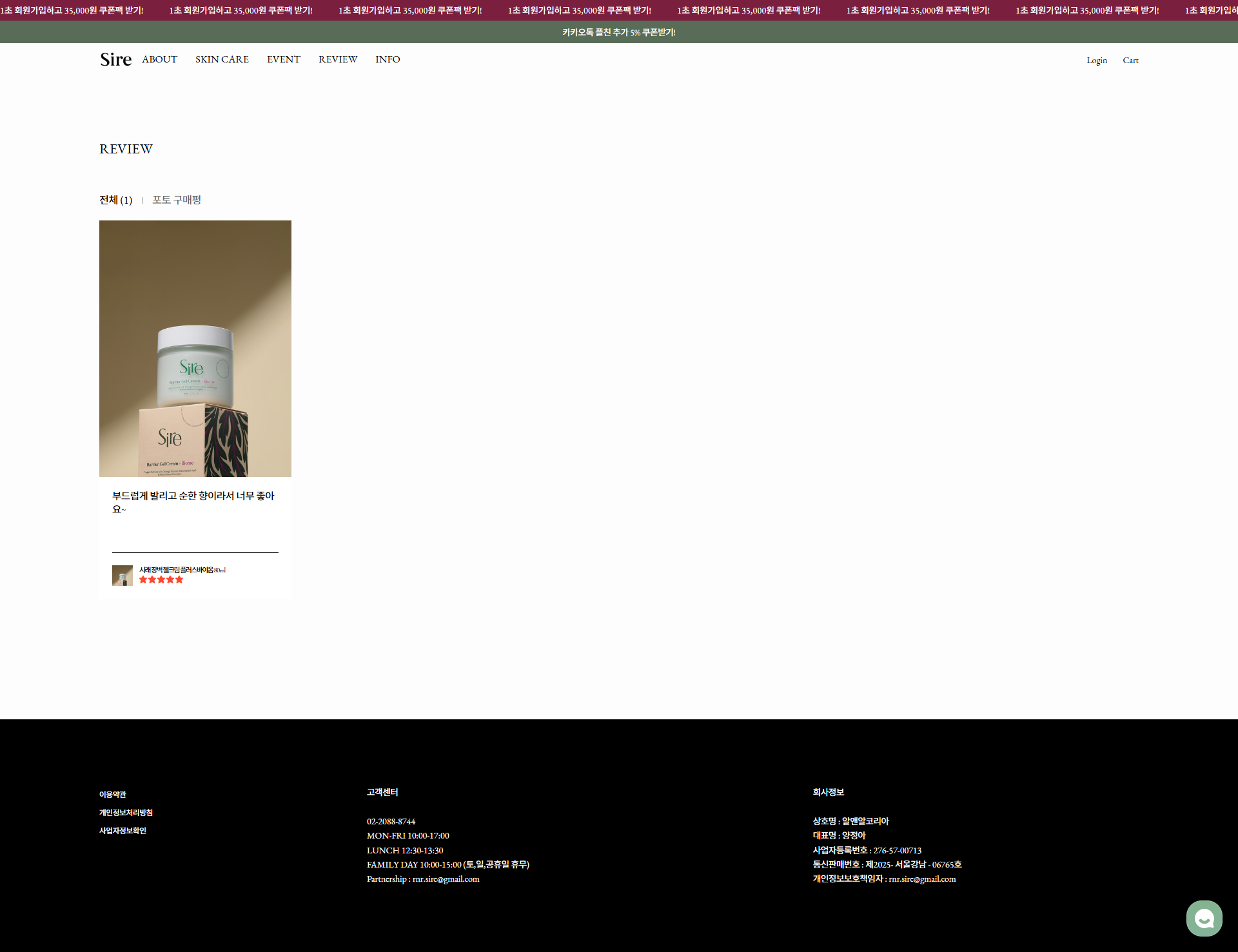Click the MON-FRI 10:00-17:00 line
Image resolution: width=1238 pixels, height=952 pixels.
point(408,836)
